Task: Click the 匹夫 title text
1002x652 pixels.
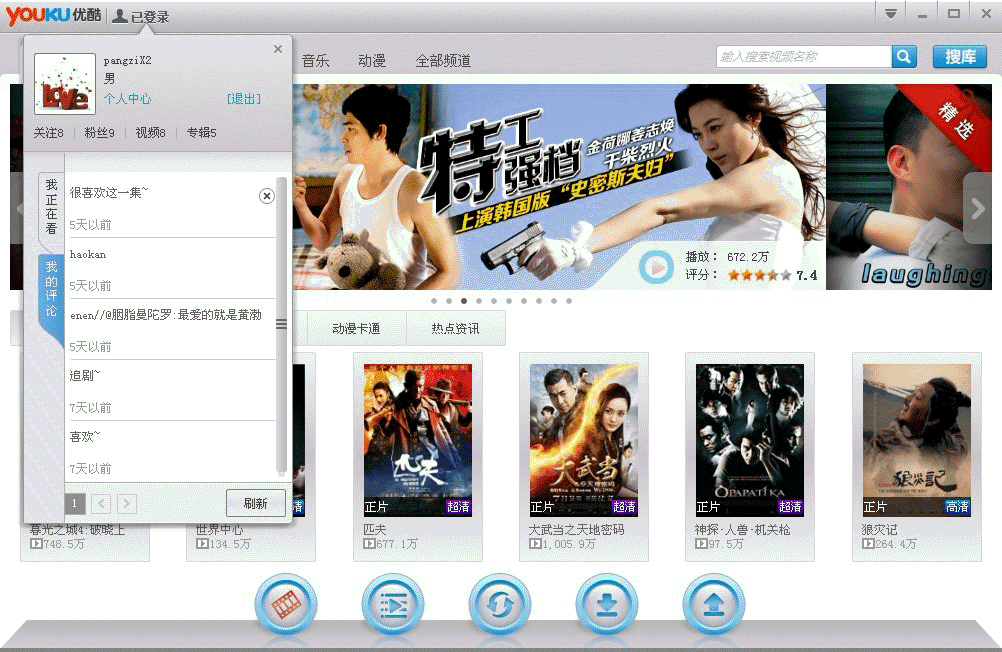Action: click(x=375, y=529)
